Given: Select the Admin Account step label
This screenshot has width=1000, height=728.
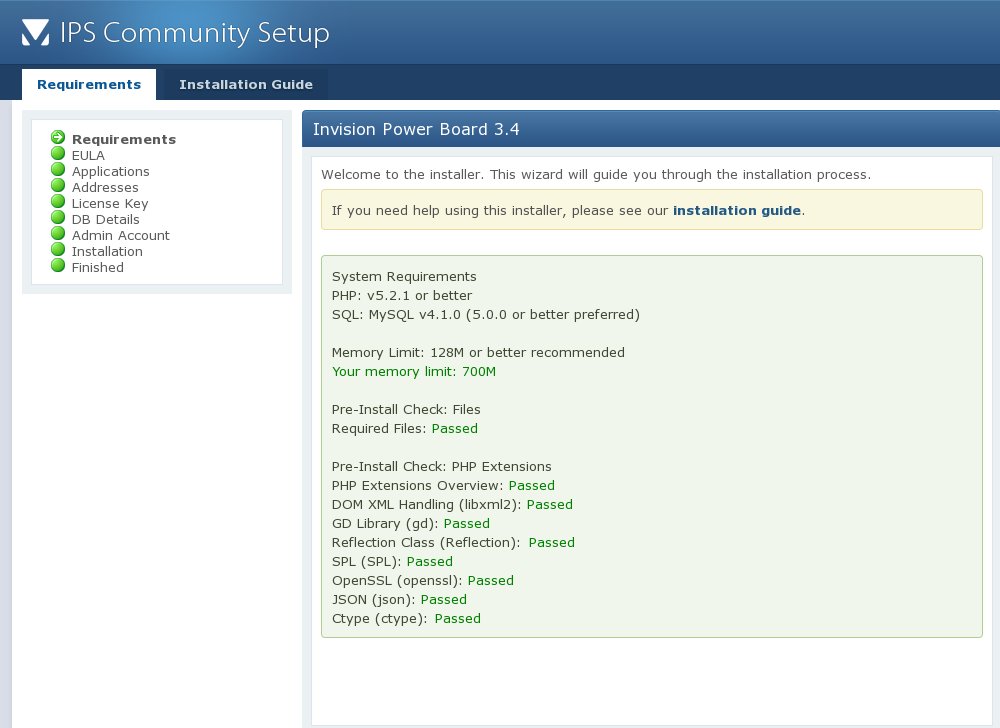Looking at the screenshot, I should 121,235.
